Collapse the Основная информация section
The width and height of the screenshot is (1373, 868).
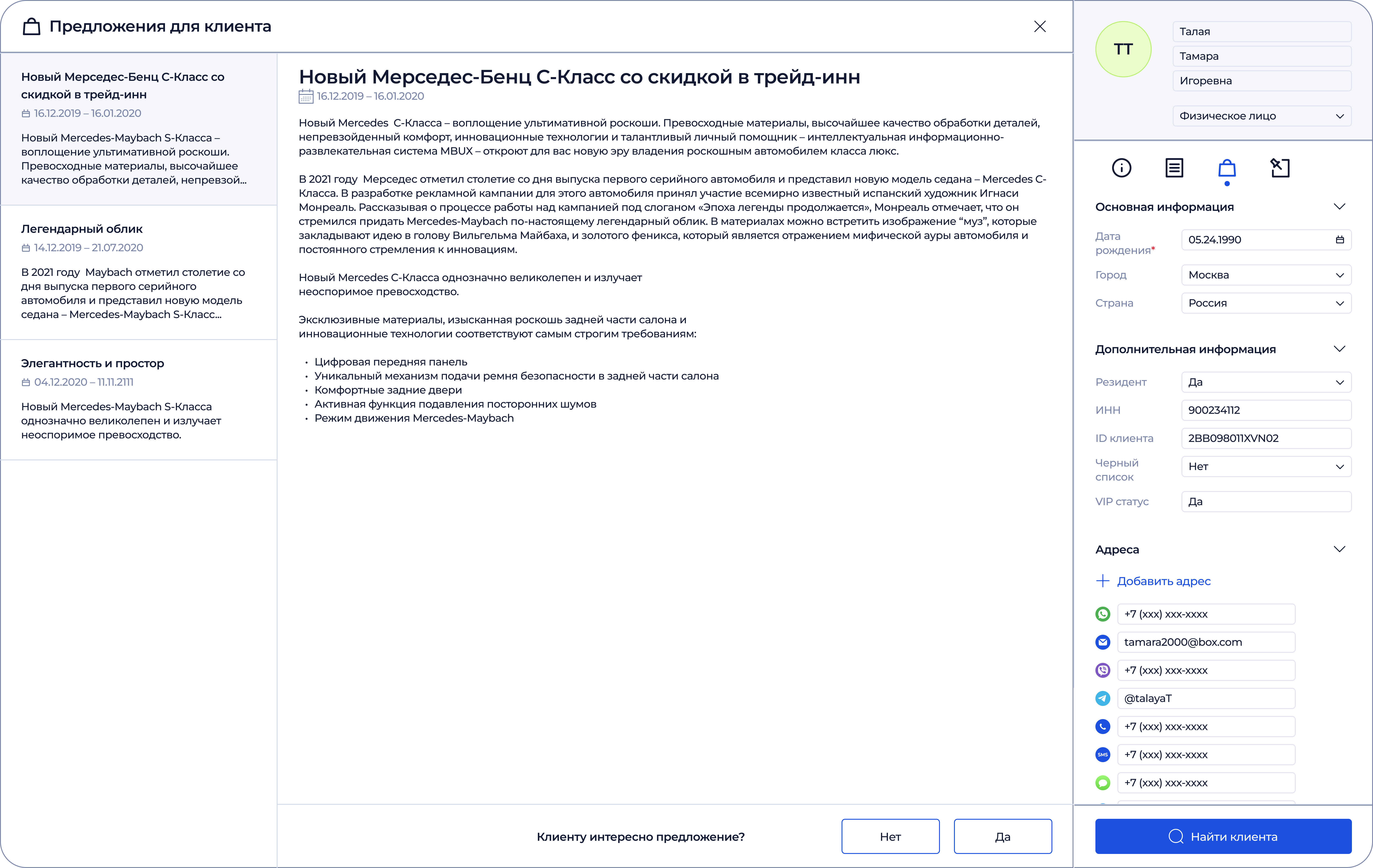click(x=1339, y=206)
